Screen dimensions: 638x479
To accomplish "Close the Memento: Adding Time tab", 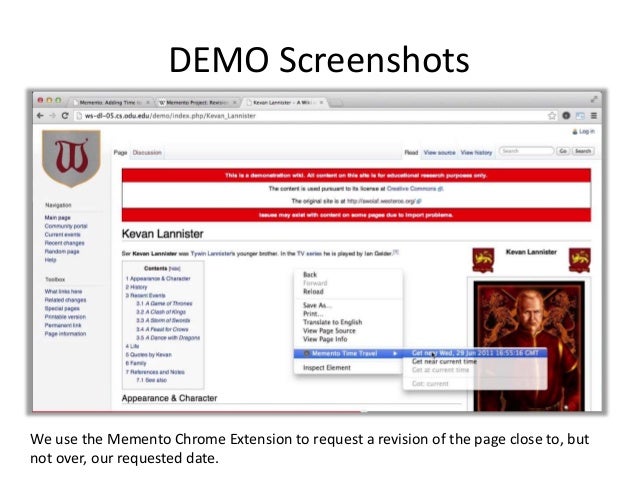I will [148, 103].
